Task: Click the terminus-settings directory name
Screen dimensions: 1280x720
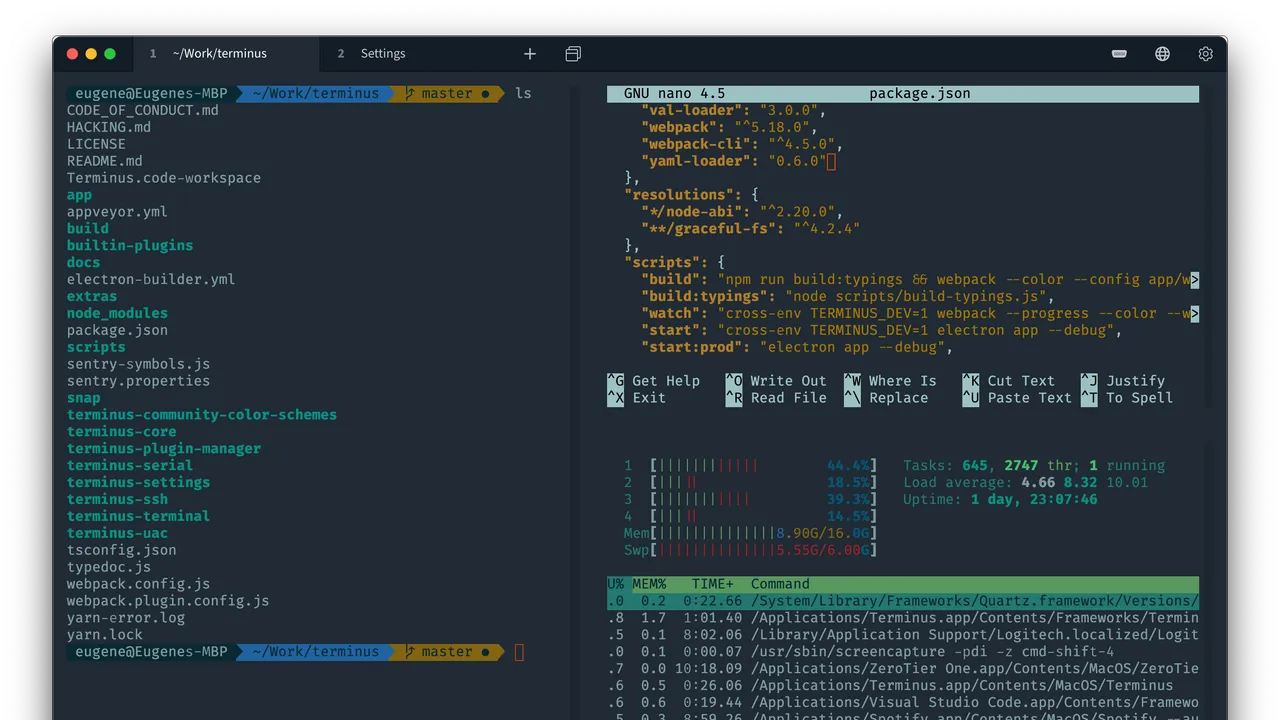Action: coord(138,482)
